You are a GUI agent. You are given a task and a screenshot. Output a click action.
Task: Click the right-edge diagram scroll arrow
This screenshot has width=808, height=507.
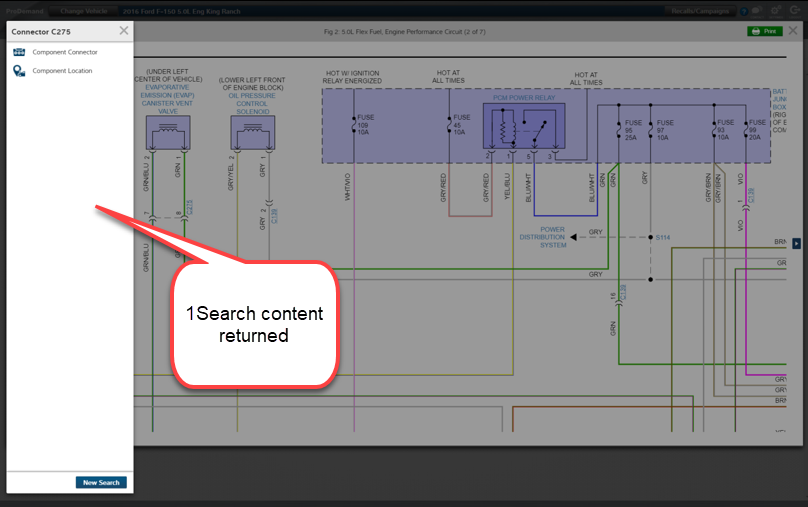[x=797, y=243]
